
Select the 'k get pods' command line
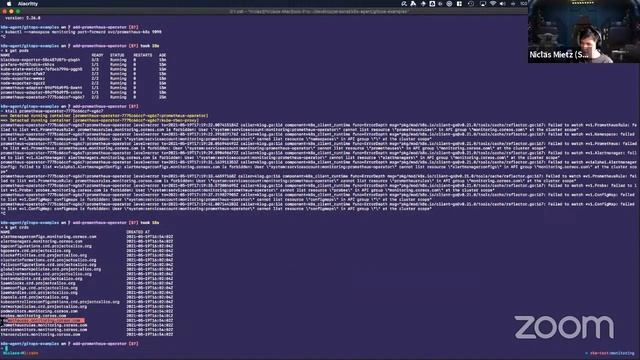click(15, 51)
